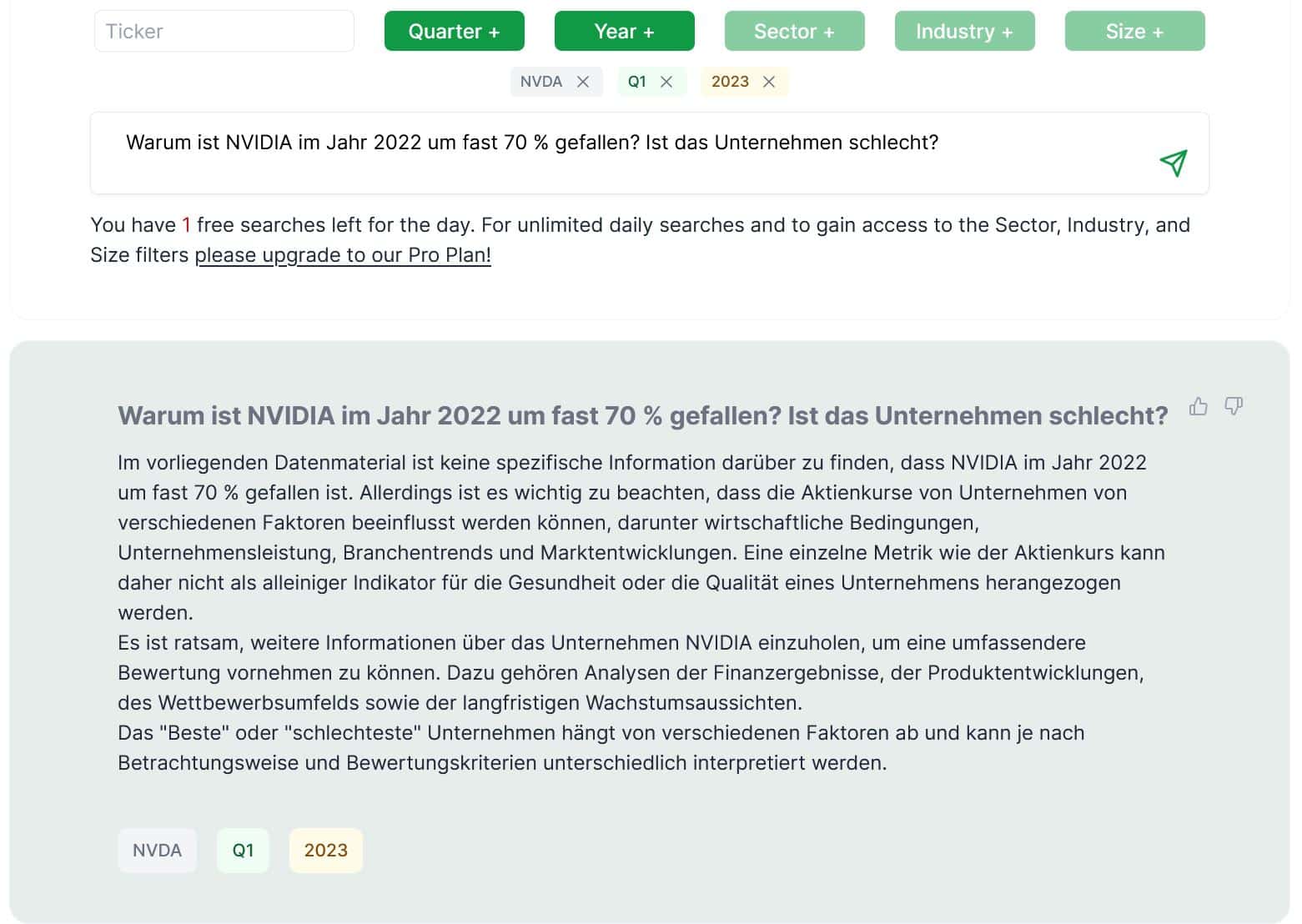Open the Size + filter dropdown
Screen dimensions: 1302x924
pos(1135,31)
